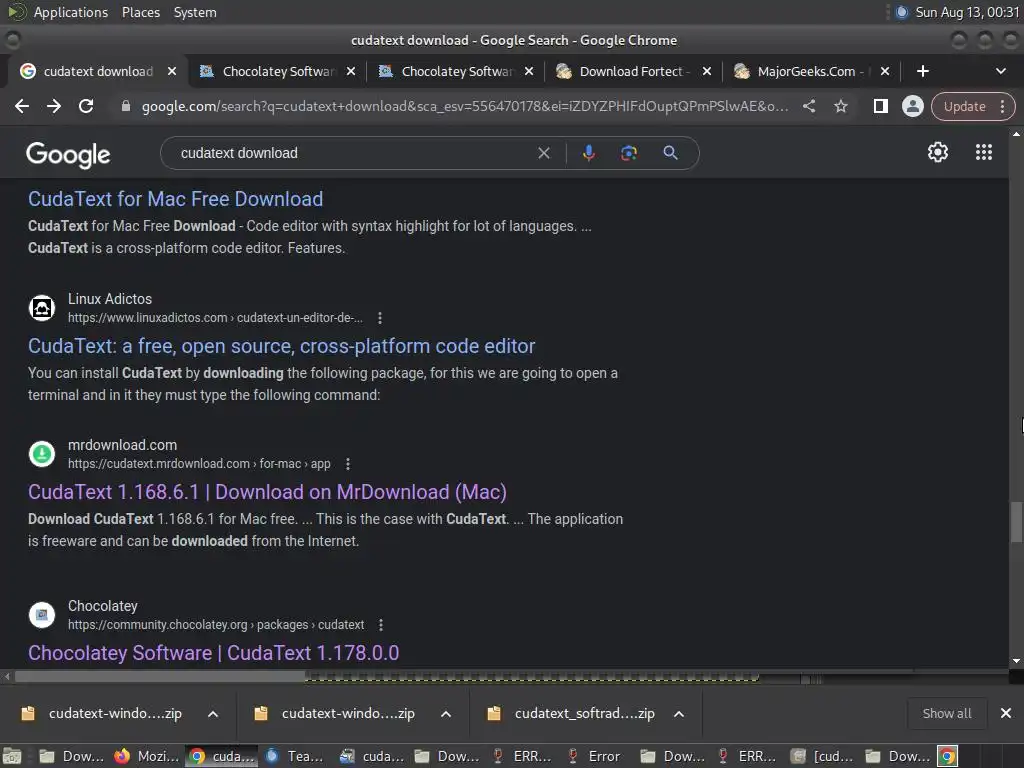This screenshot has width=1024, height=768.
Task: Open more options for mrdownload.com result
Action: pyautogui.click(x=347, y=464)
